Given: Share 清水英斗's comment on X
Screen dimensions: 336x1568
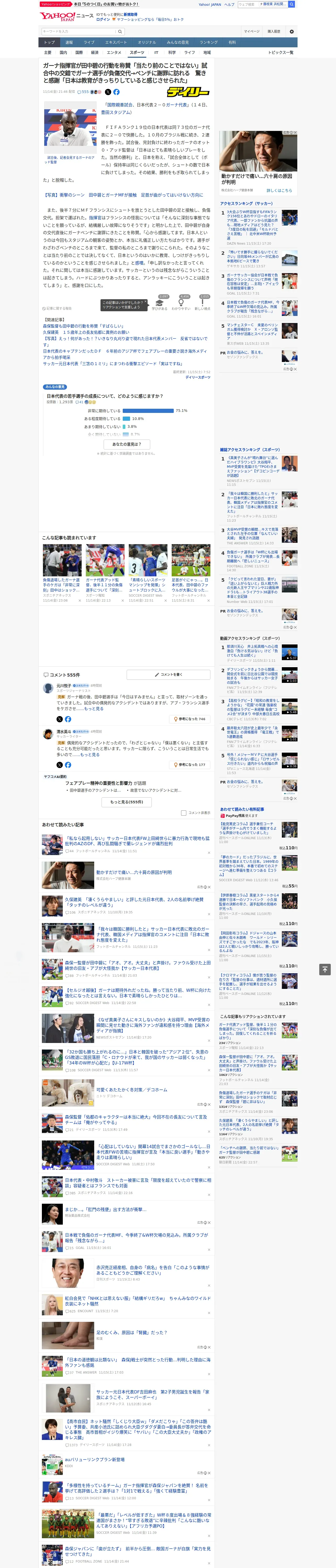Looking at the screenshot, I should pos(60,765).
